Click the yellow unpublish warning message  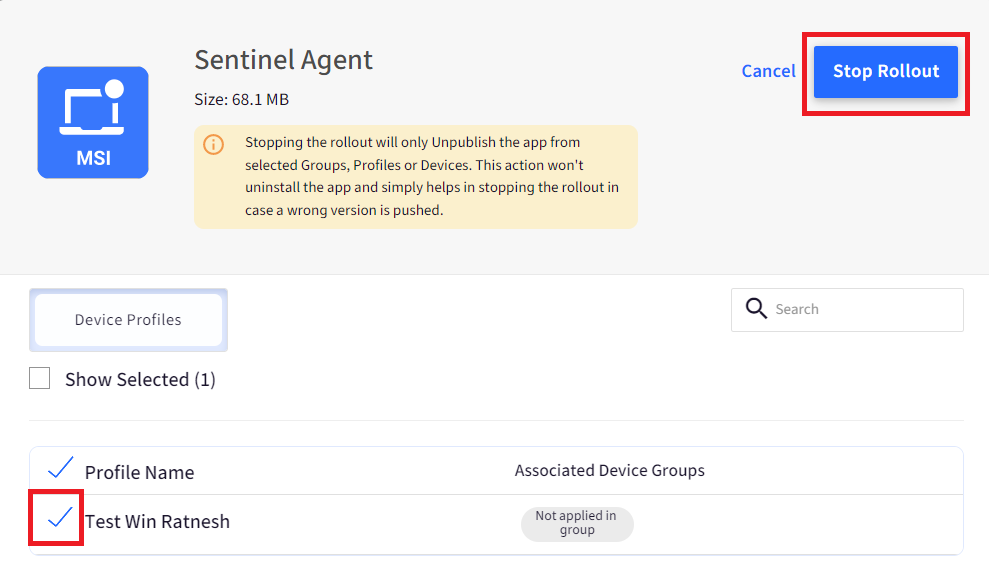[x=416, y=177]
